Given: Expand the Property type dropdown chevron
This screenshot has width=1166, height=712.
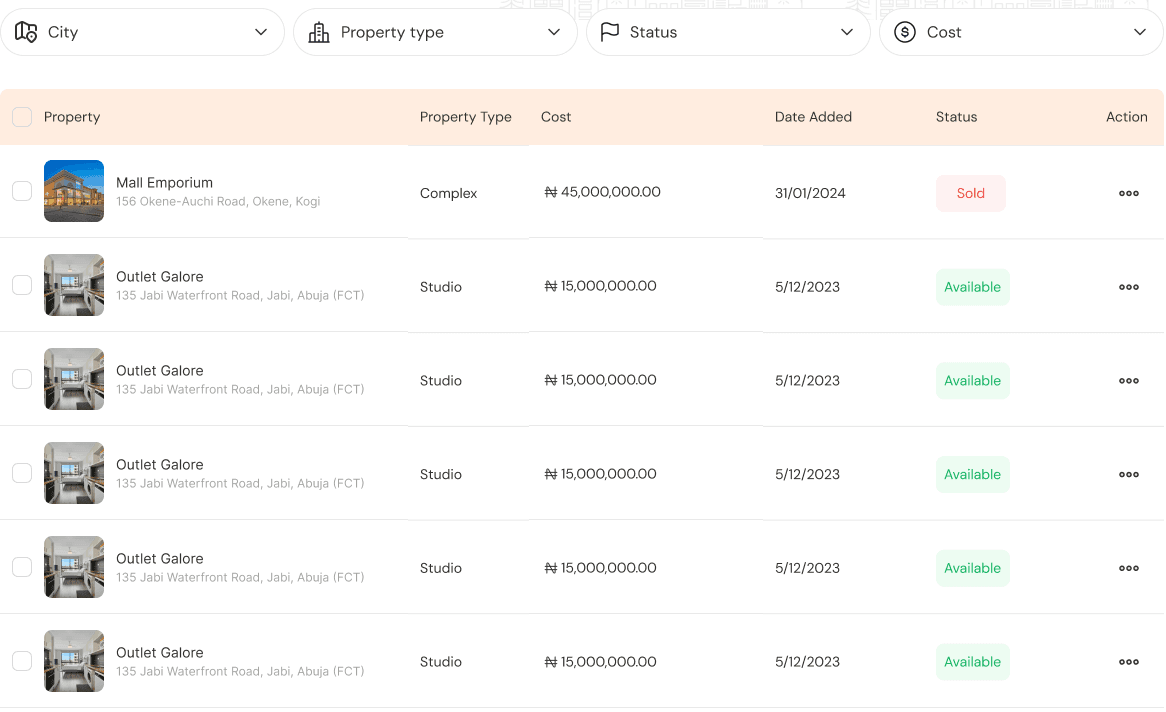Looking at the screenshot, I should [554, 32].
